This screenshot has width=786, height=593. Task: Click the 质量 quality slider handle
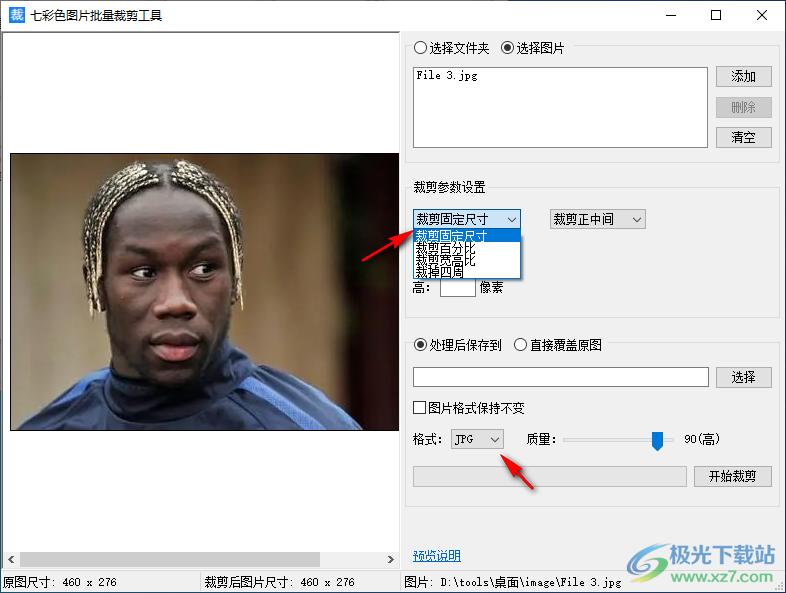coord(657,440)
